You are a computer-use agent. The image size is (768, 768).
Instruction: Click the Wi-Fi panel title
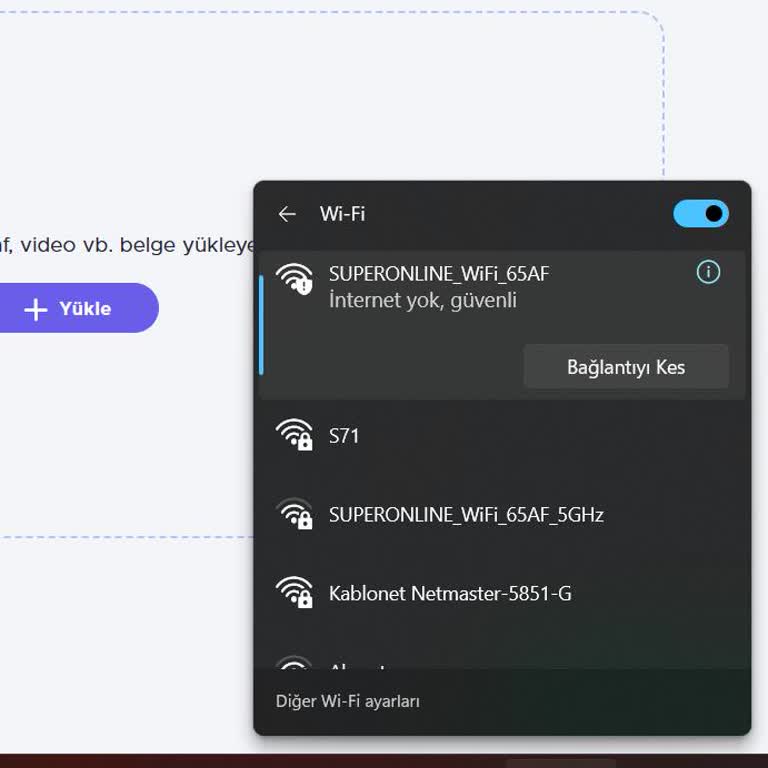(342, 214)
